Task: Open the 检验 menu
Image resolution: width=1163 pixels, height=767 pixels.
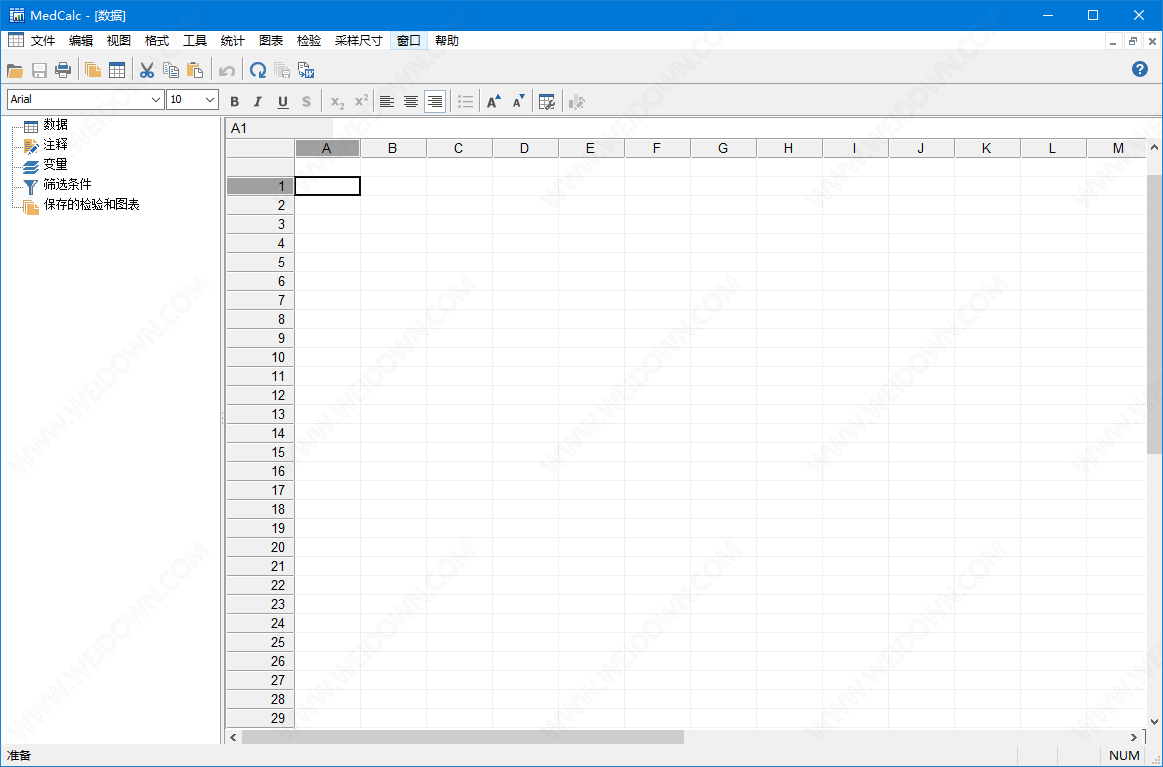Action: [x=309, y=41]
